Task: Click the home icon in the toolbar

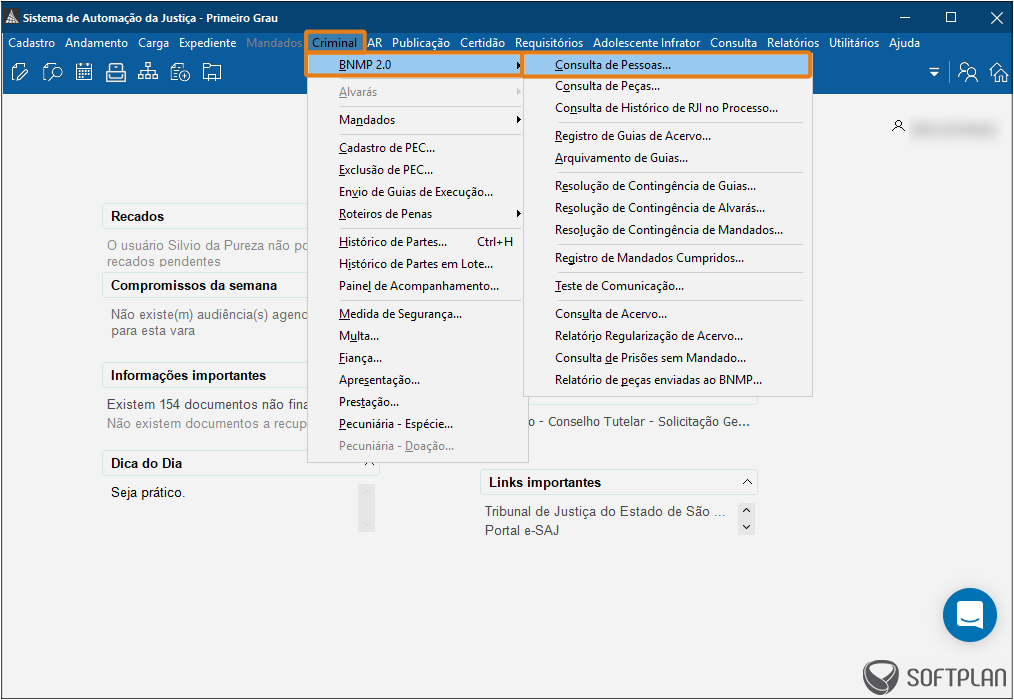Action: (x=999, y=72)
